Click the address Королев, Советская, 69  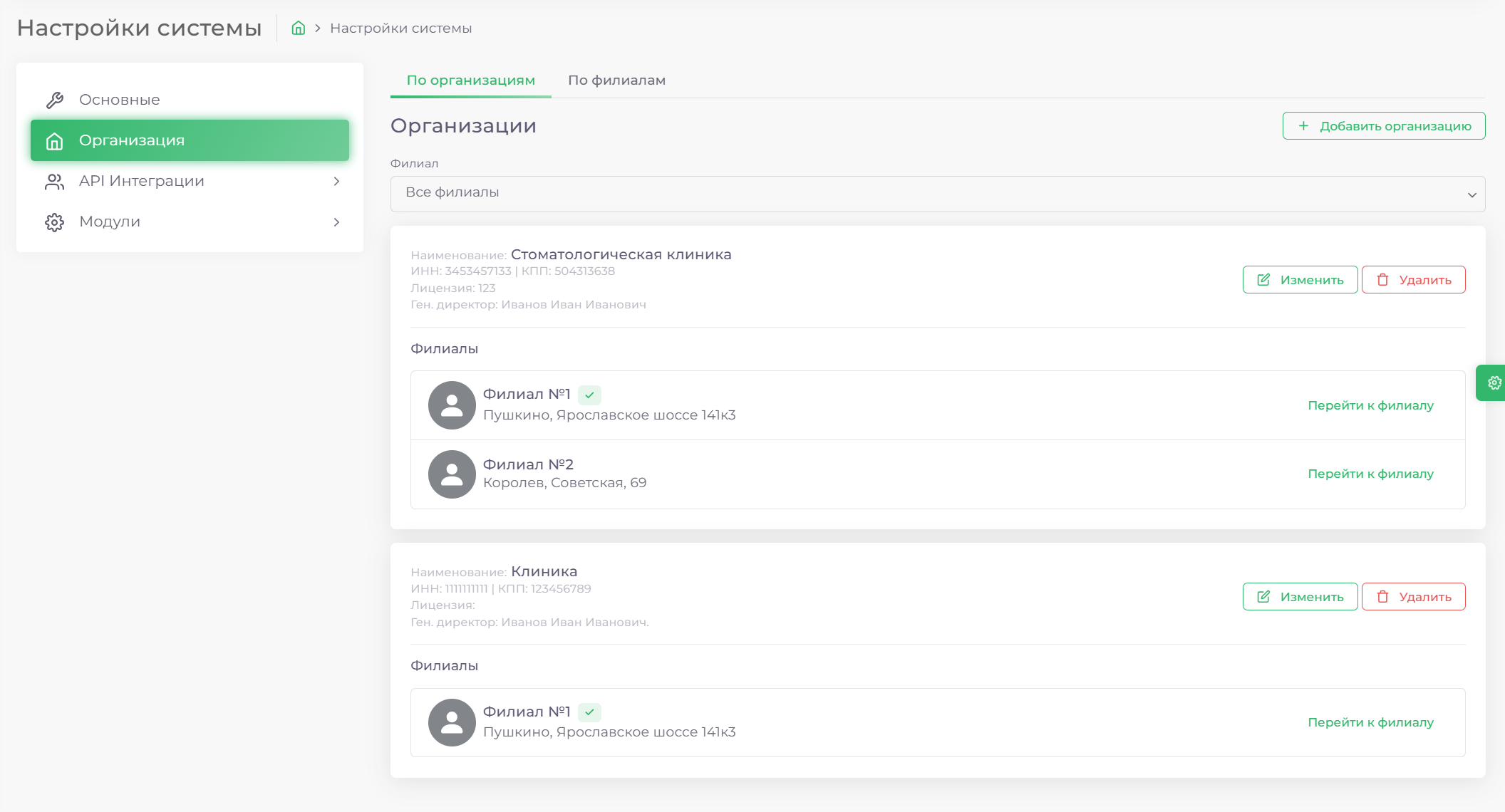tap(565, 483)
